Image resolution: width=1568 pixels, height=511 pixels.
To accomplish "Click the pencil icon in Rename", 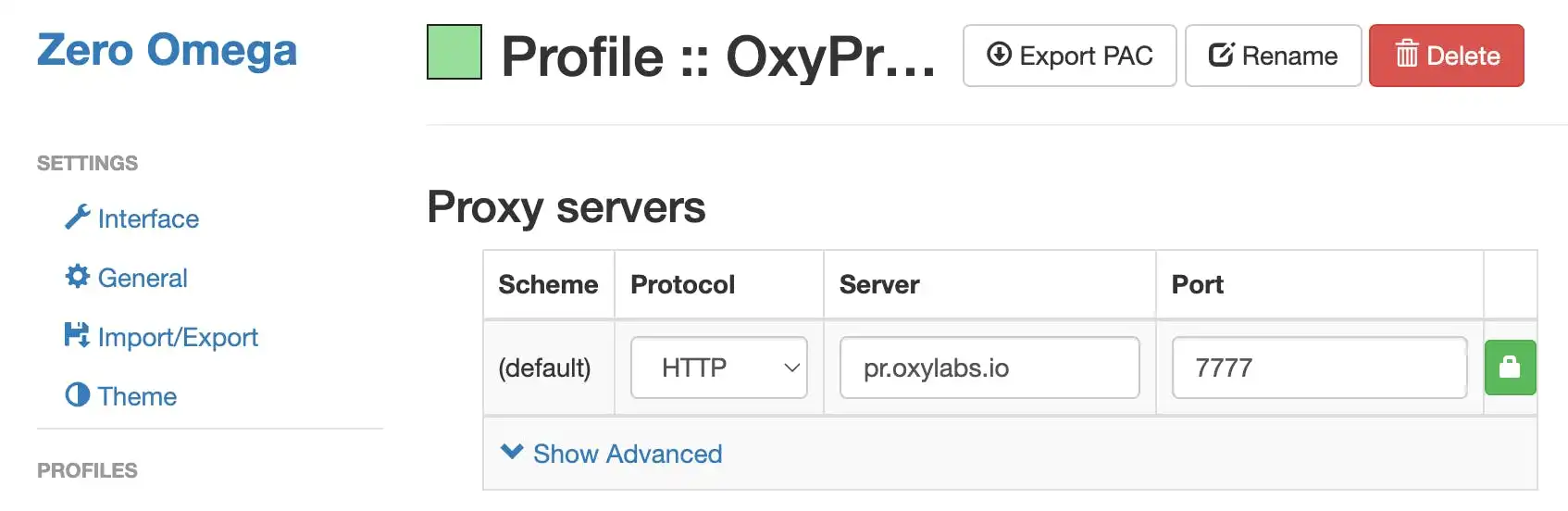I will 1221,55.
